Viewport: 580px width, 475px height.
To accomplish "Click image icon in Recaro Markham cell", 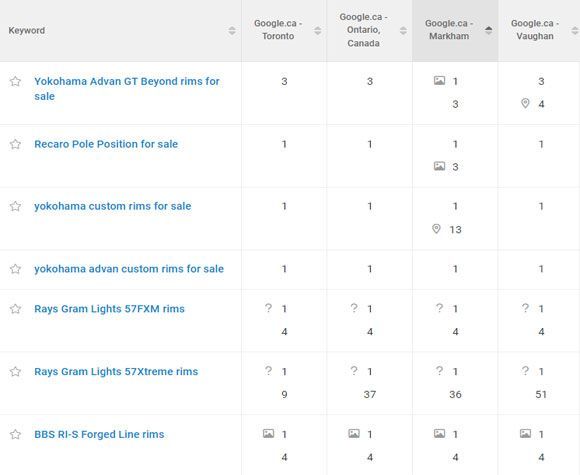I will (439, 166).
